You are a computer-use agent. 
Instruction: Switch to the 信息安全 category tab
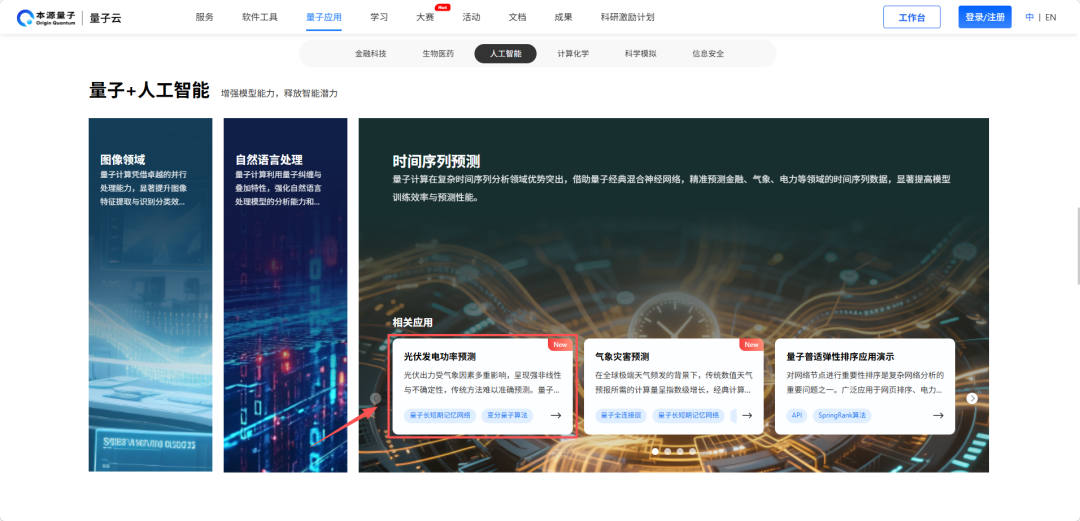(708, 53)
